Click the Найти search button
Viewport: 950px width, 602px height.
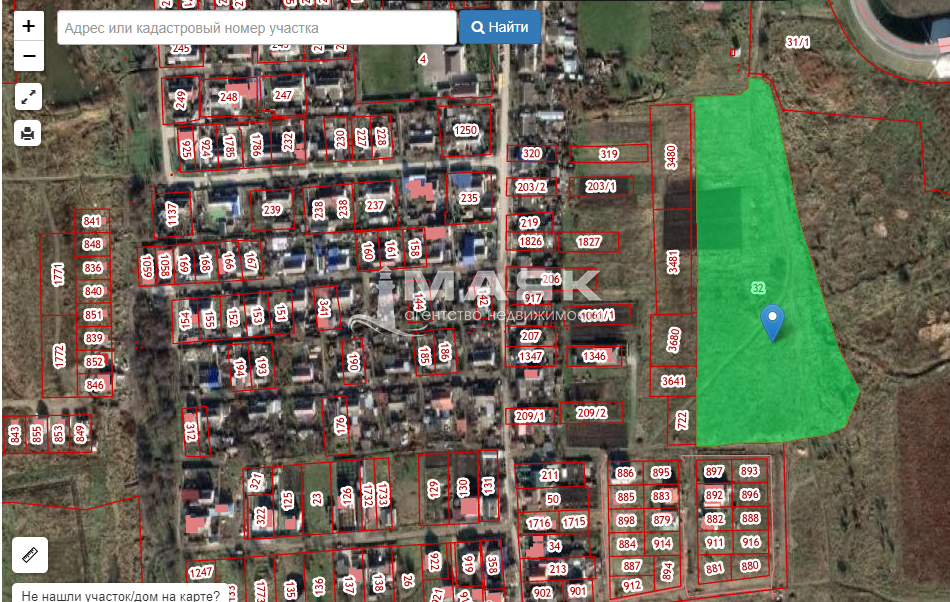coord(500,28)
